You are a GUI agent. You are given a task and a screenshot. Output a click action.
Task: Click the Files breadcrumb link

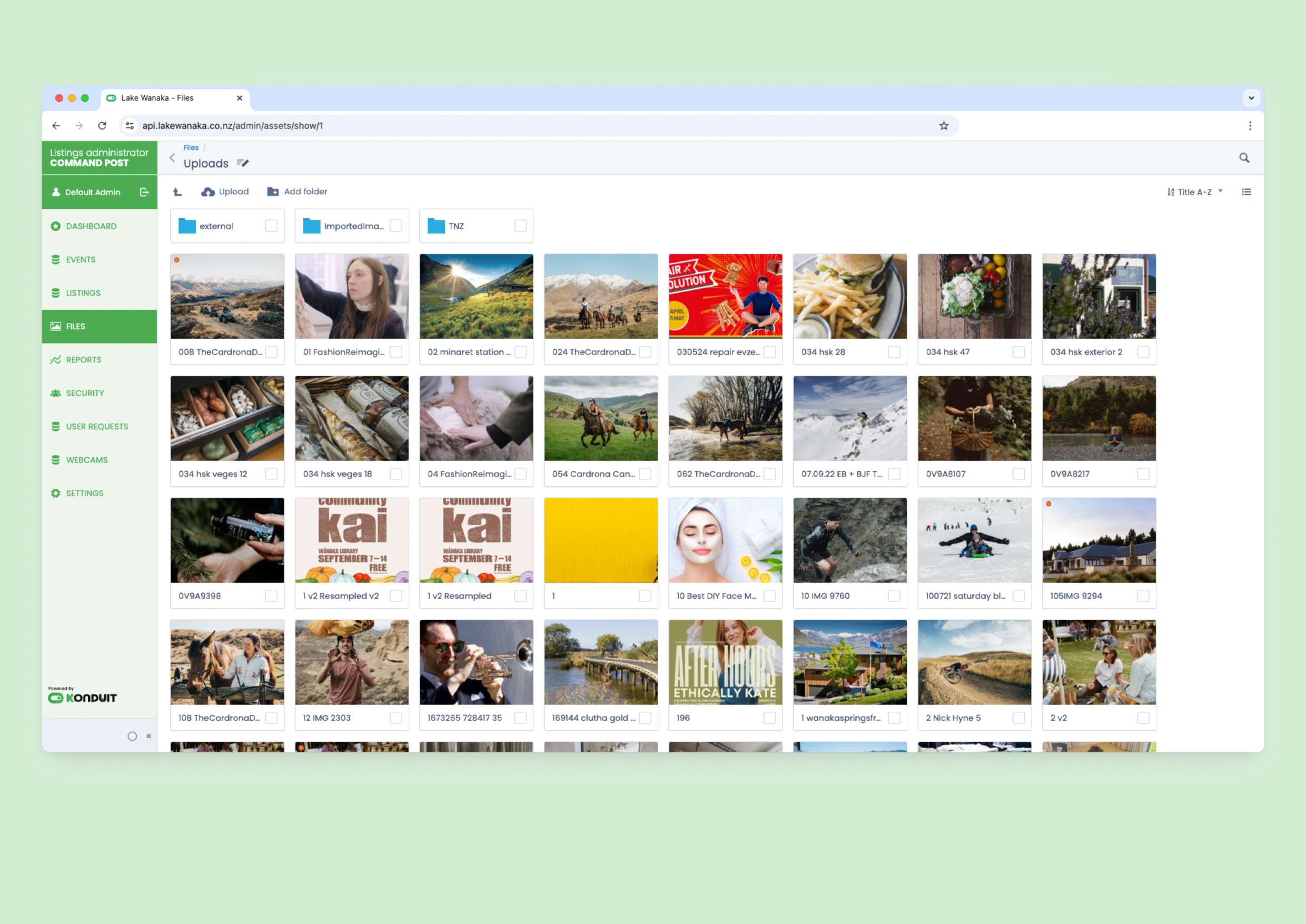191,147
